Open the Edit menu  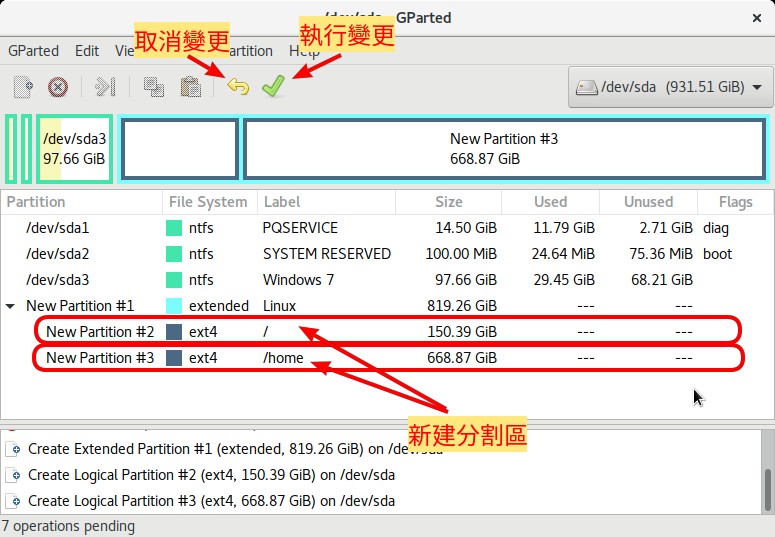coord(87,50)
